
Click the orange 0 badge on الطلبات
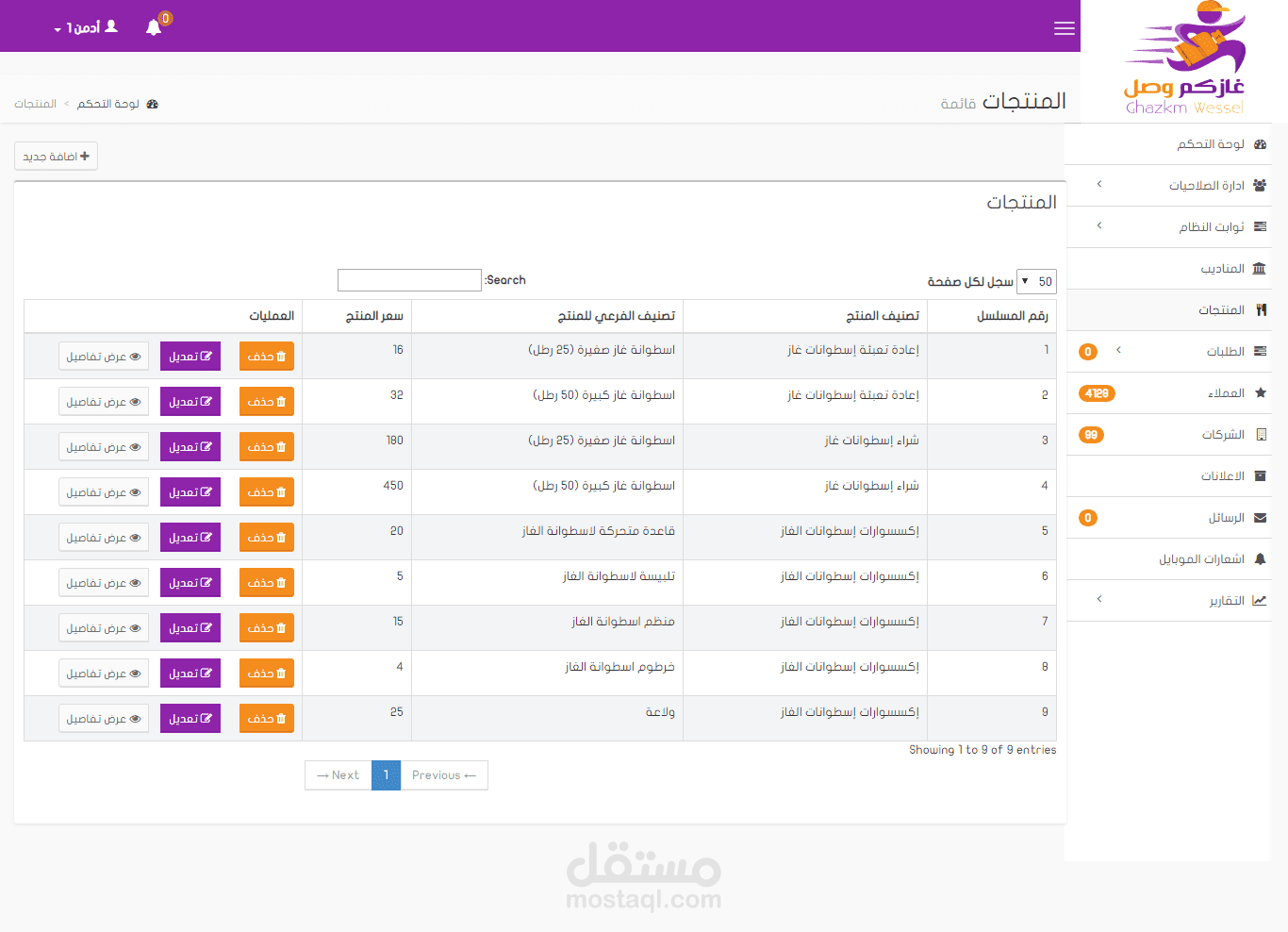1088,352
